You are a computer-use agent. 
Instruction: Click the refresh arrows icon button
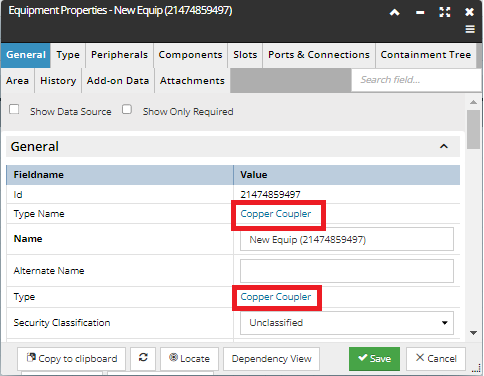tap(143, 358)
